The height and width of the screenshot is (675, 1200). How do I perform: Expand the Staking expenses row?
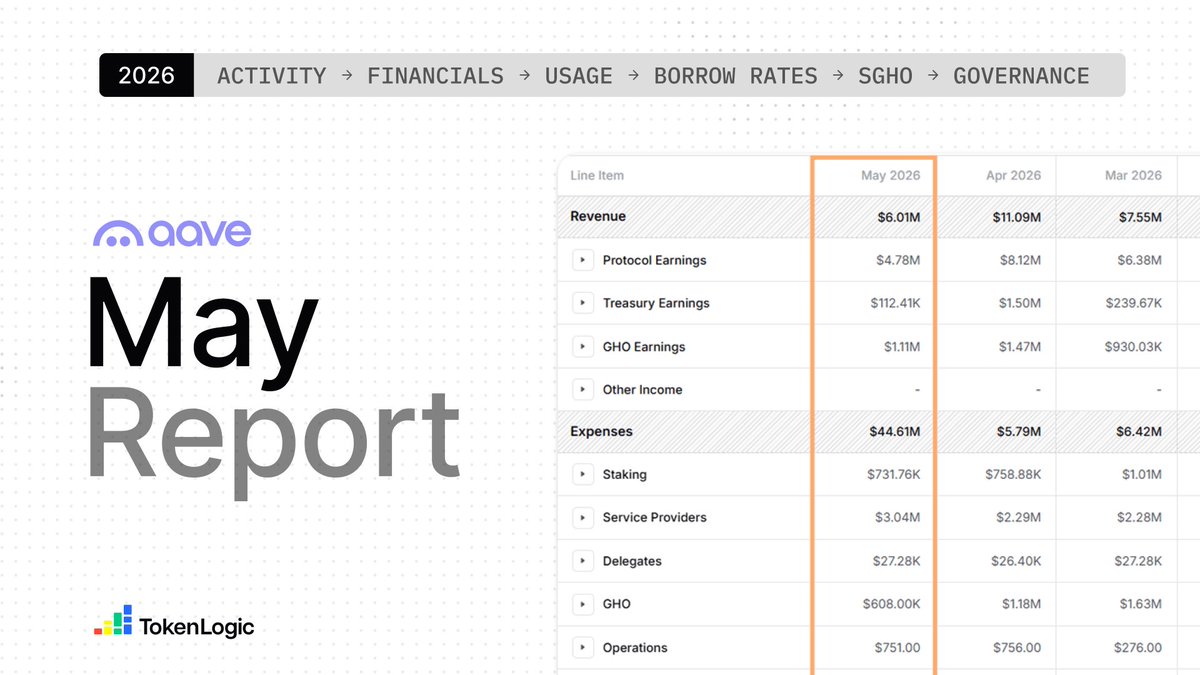coord(582,474)
